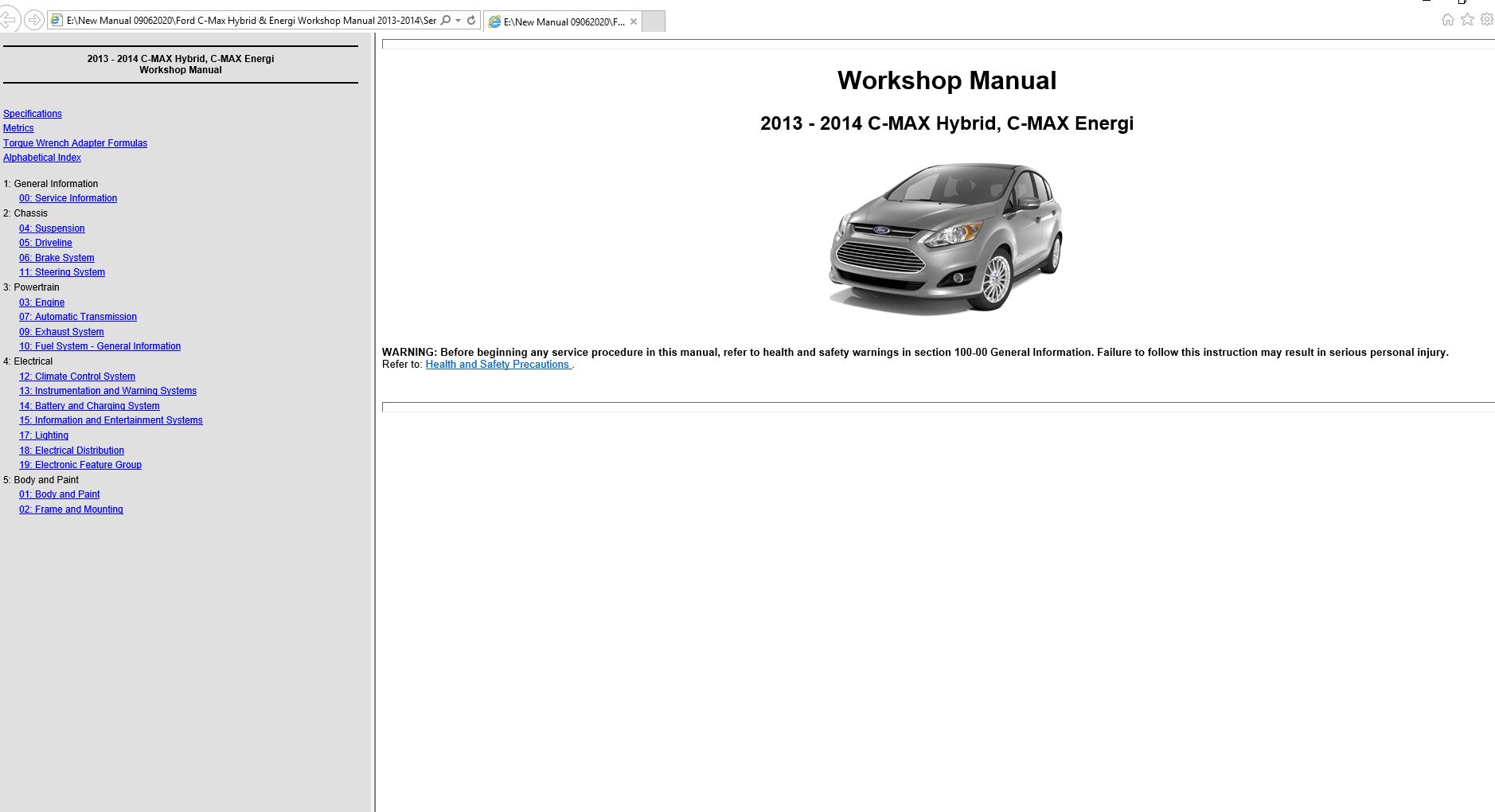Open 00: Service Information section
The image size is (1495, 812).
68,198
